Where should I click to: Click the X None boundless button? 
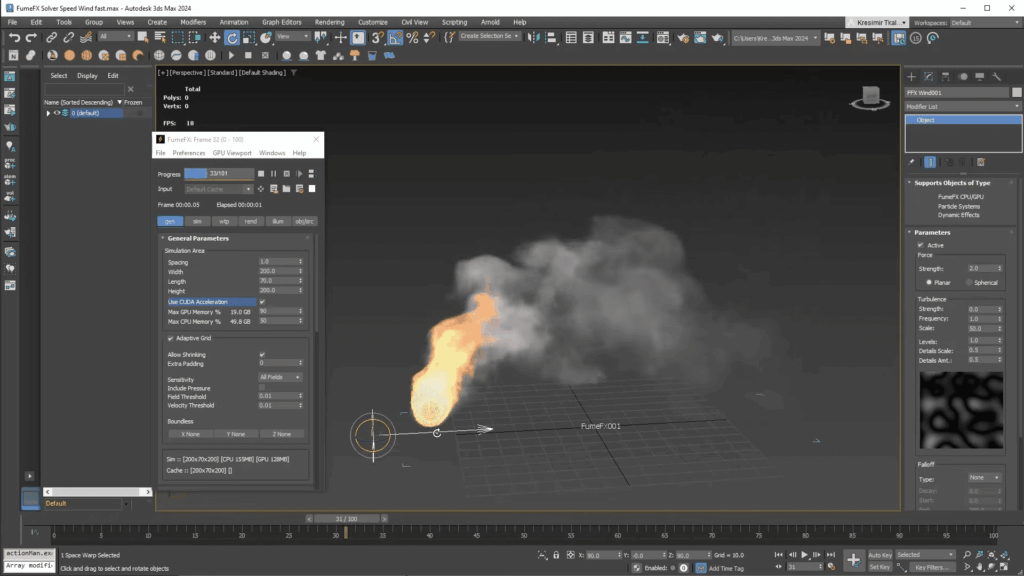(190, 434)
